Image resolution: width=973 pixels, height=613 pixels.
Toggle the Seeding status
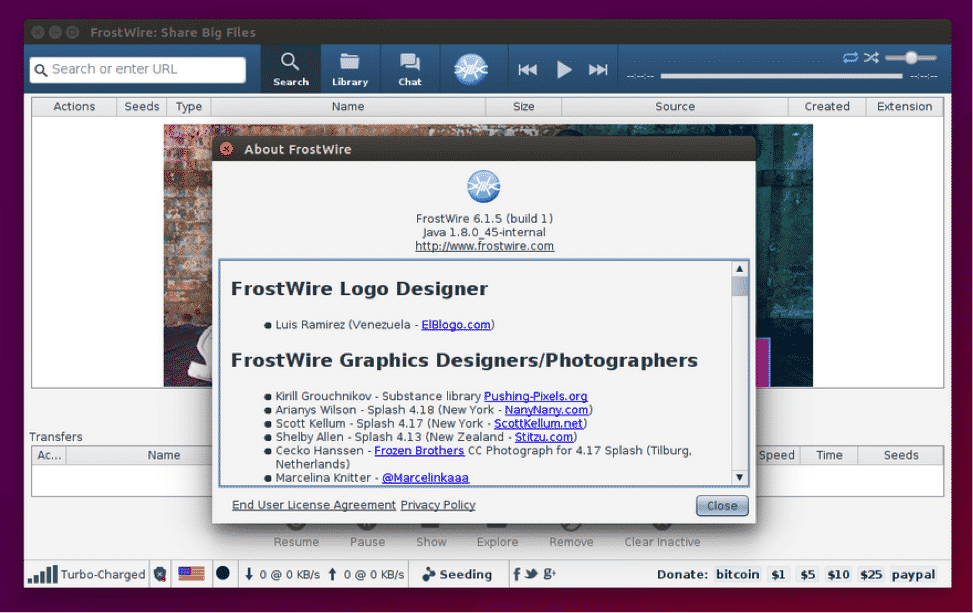(x=457, y=575)
